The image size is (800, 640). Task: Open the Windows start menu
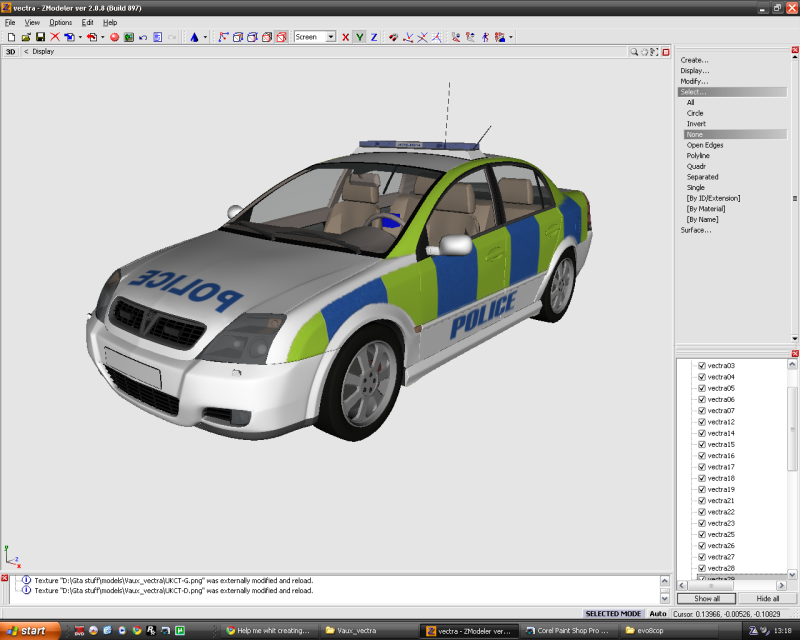coord(30,631)
